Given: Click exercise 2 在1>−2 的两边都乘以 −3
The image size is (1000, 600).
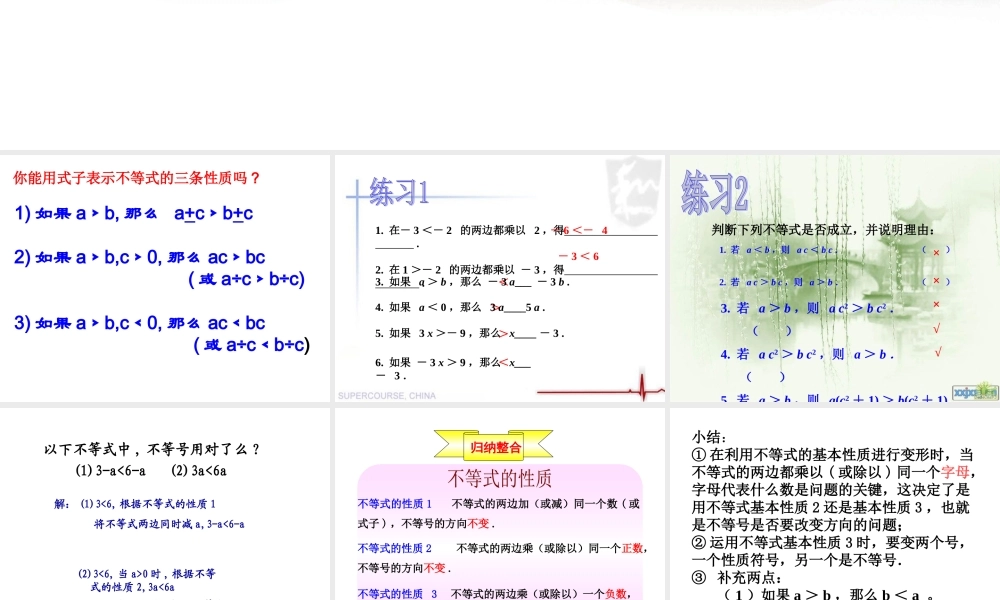Looking at the screenshot, I should click(470, 269).
